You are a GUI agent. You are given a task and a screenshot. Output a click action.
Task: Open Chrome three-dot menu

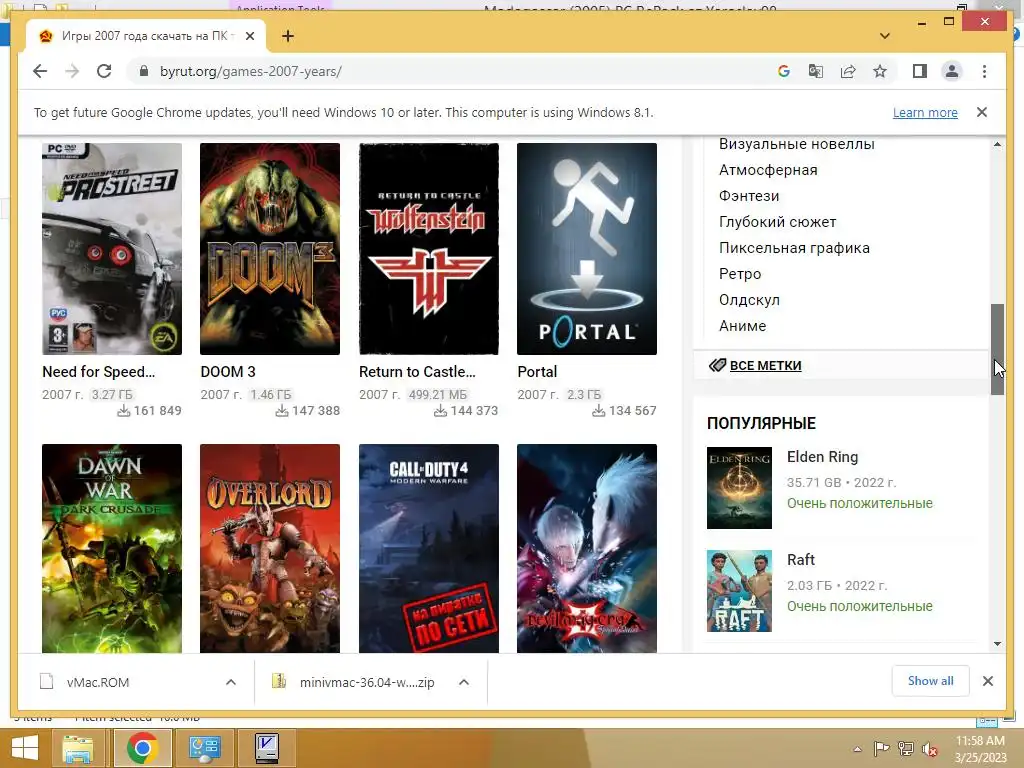(x=984, y=71)
